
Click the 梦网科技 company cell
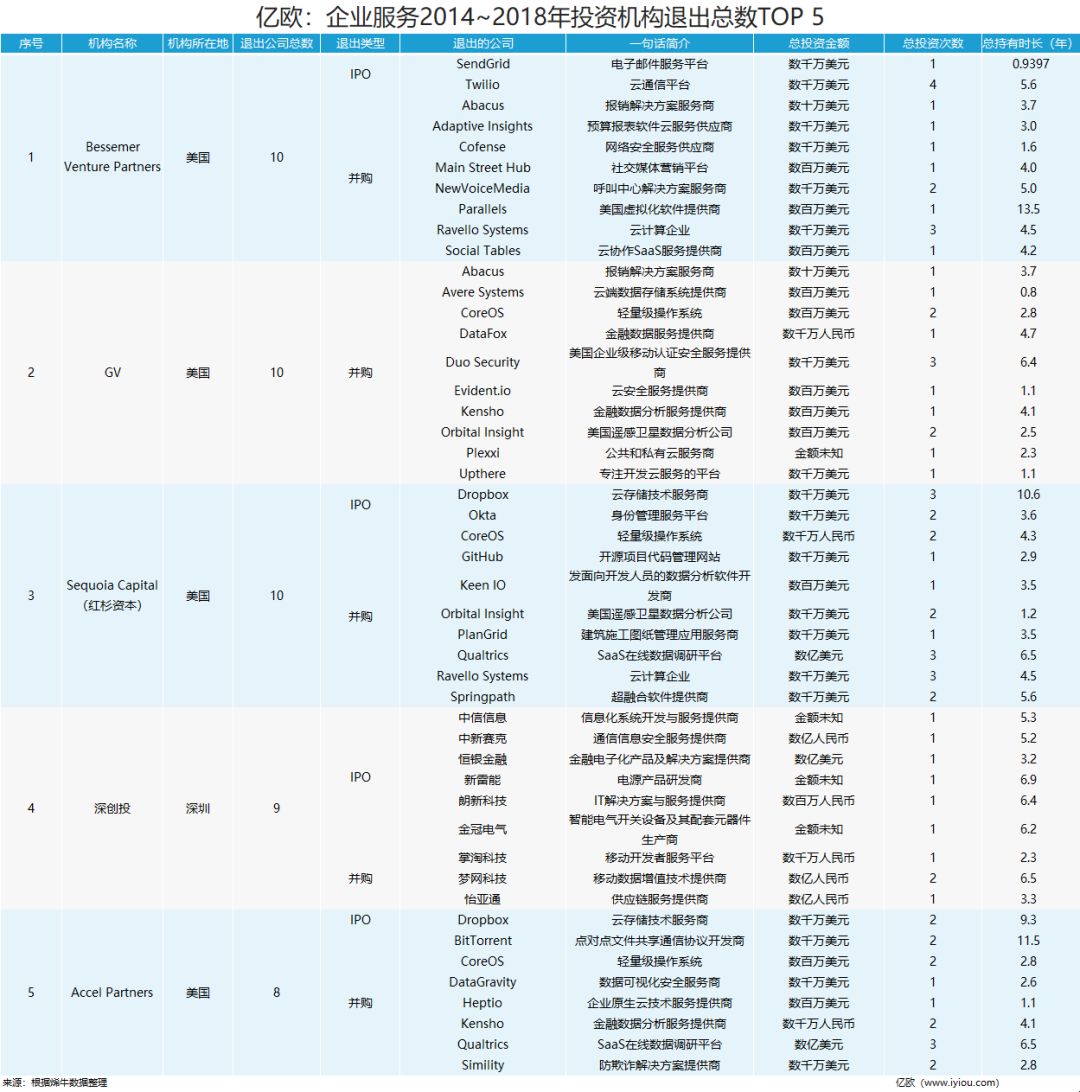click(x=483, y=879)
